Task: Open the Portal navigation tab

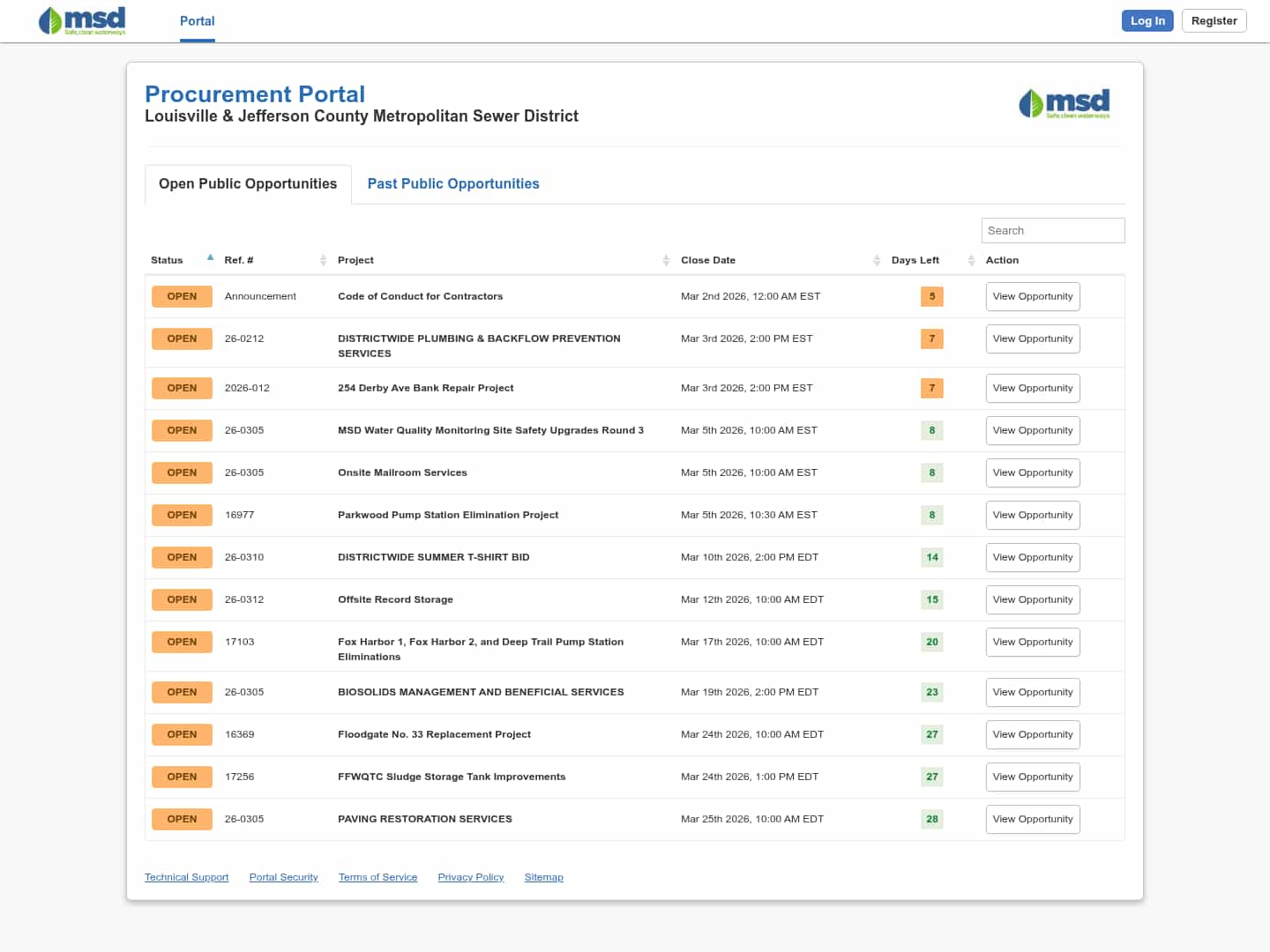Action: coord(197,21)
